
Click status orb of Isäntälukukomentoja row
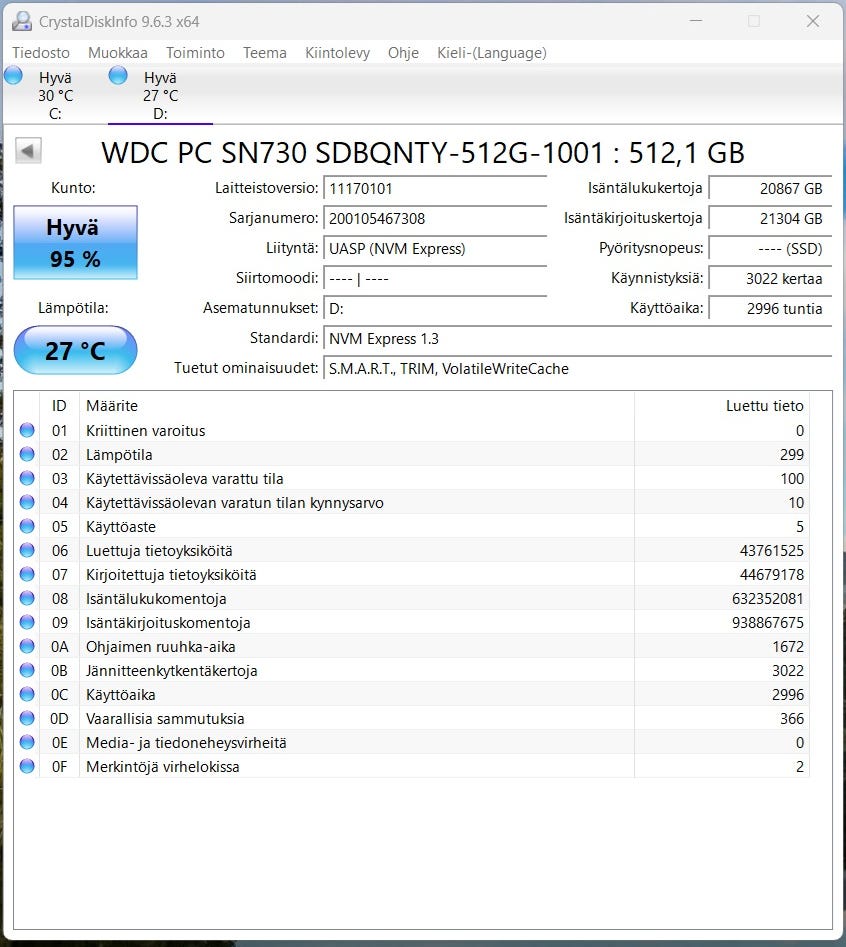coord(27,598)
